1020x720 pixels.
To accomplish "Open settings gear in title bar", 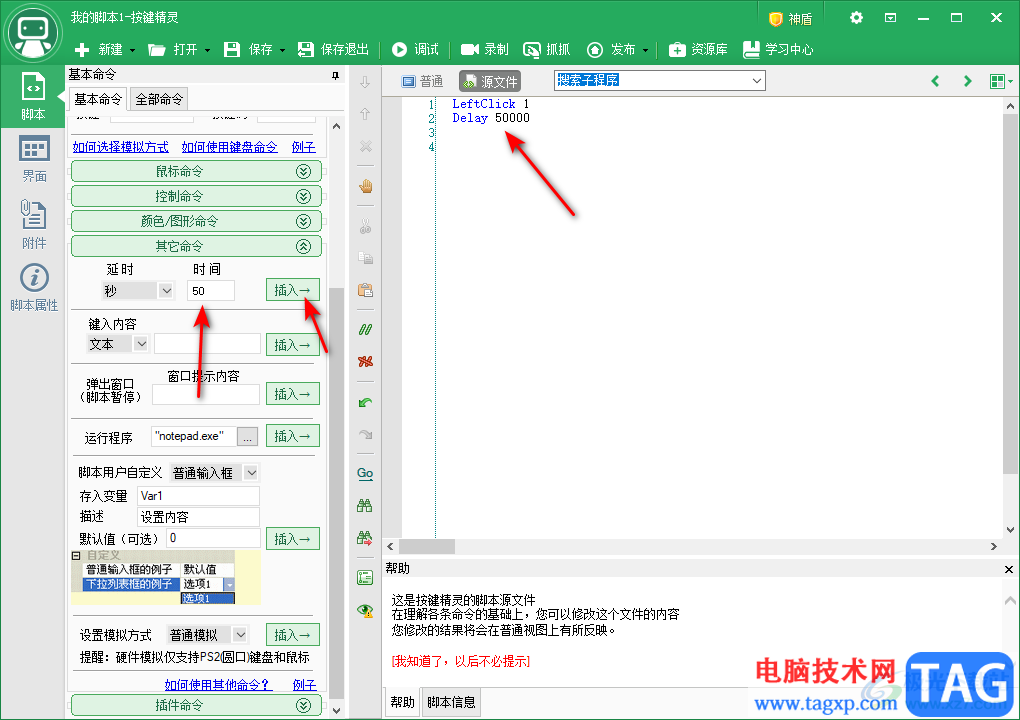I will click(x=856, y=18).
